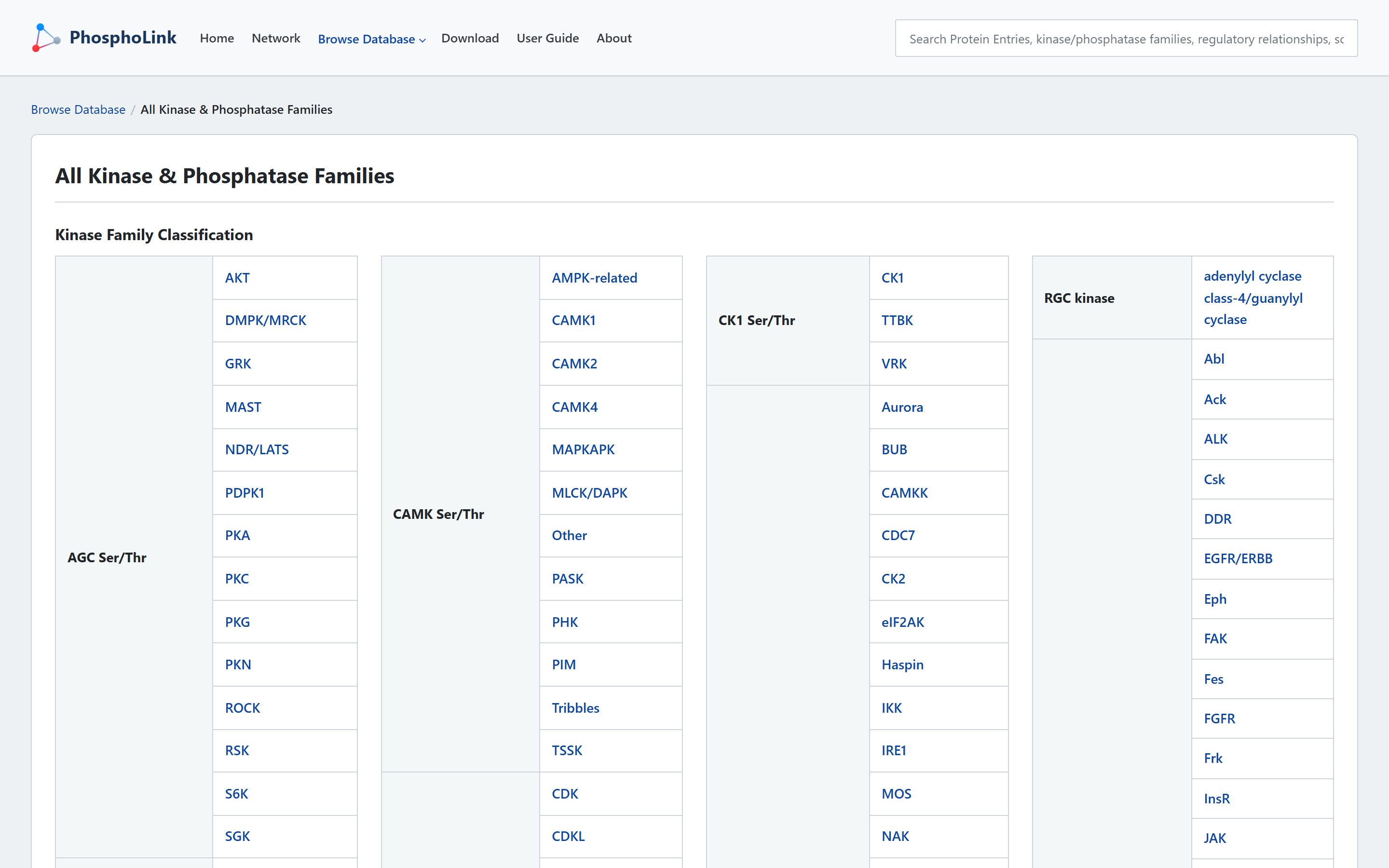Go to the About page
The height and width of the screenshot is (868, 1389).
click(613, 39)
